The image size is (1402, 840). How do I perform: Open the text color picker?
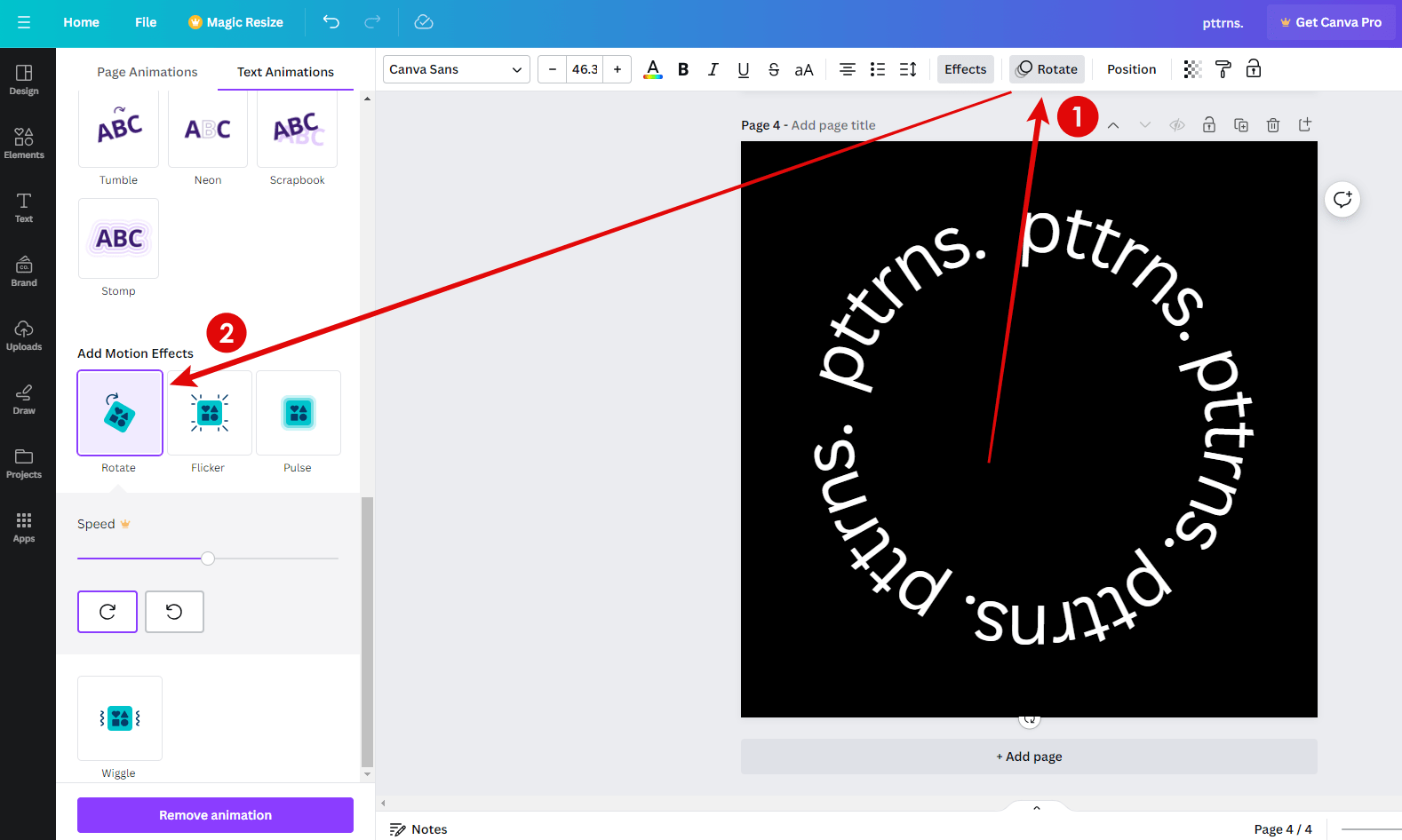[x=653, y=69]
